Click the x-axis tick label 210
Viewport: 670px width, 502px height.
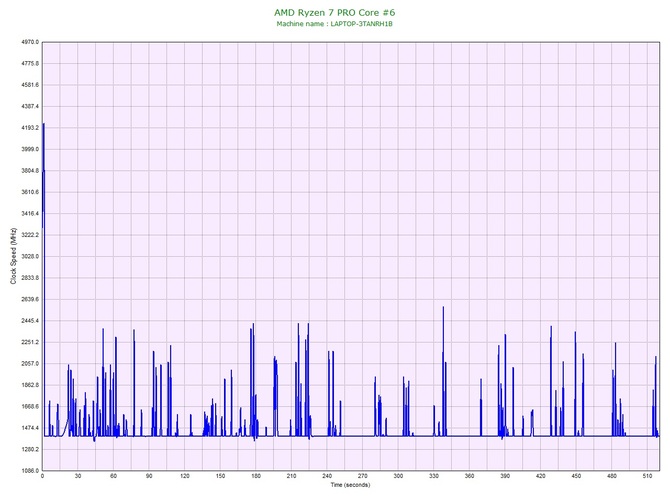coord(291,476)
